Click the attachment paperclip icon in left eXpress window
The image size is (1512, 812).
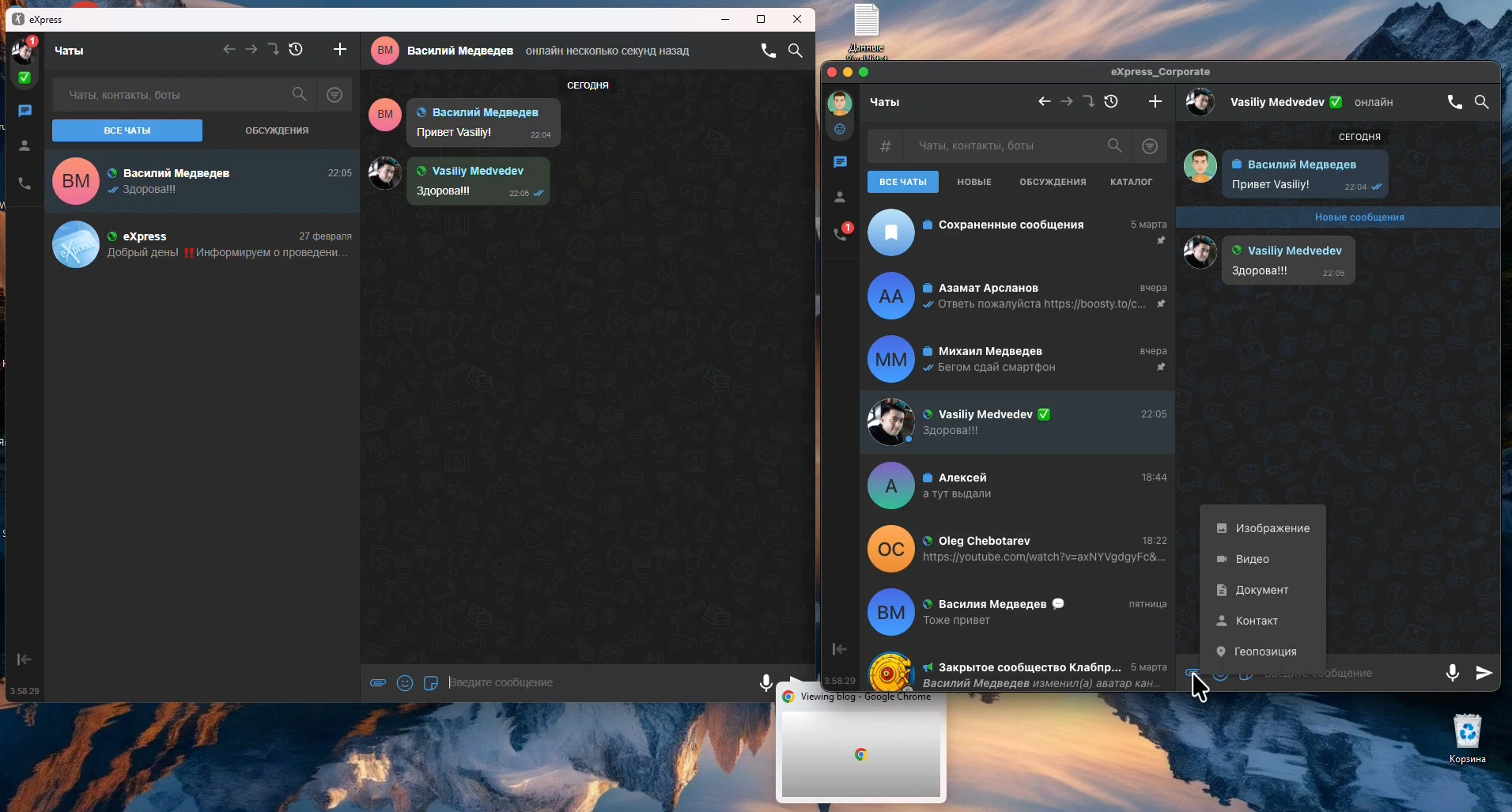coord(378,683)
